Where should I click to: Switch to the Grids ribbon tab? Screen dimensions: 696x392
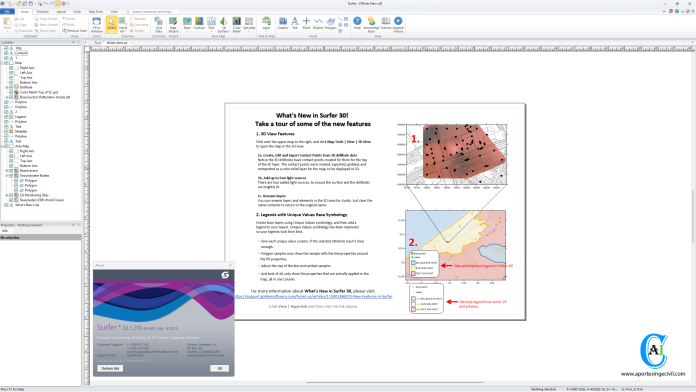77,12
